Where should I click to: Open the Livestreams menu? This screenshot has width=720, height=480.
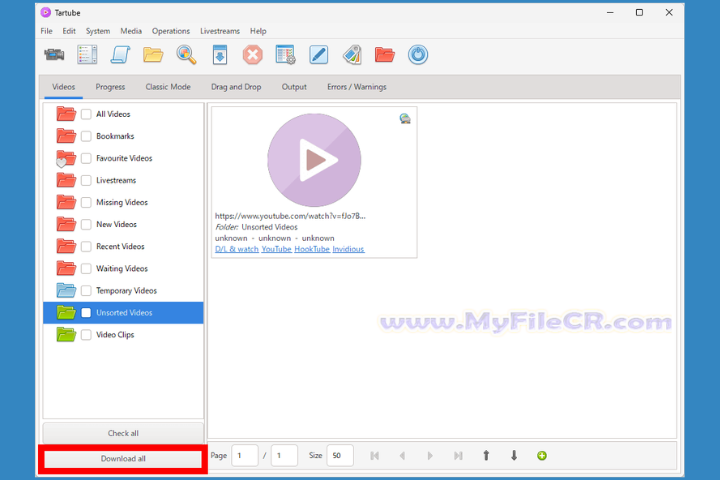[220, 31]
